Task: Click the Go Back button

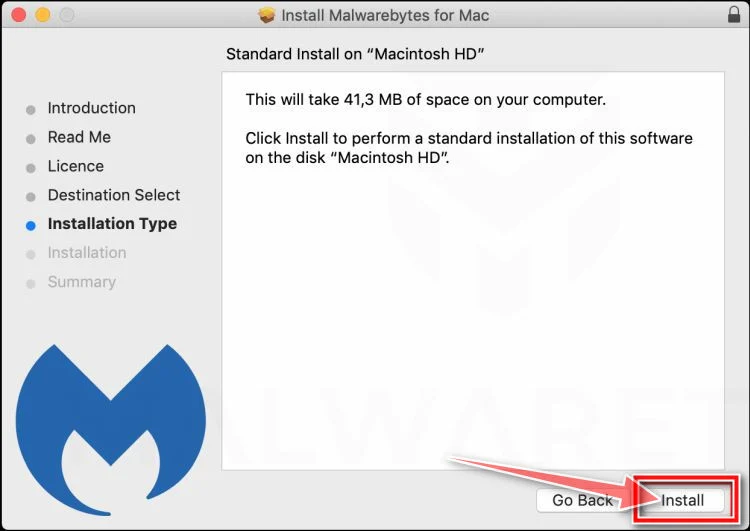Action: pos(582,500)
